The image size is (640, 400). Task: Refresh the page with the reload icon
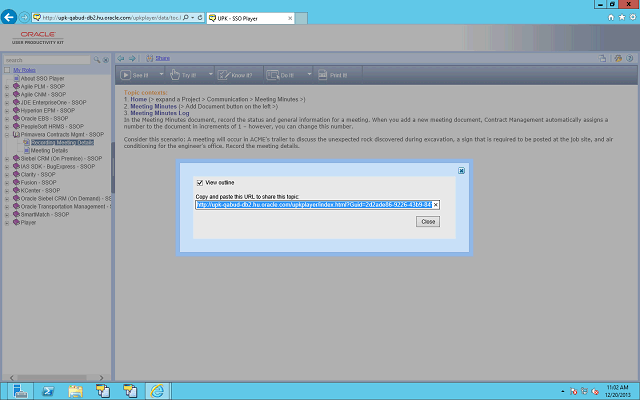(x=200, y=18)
